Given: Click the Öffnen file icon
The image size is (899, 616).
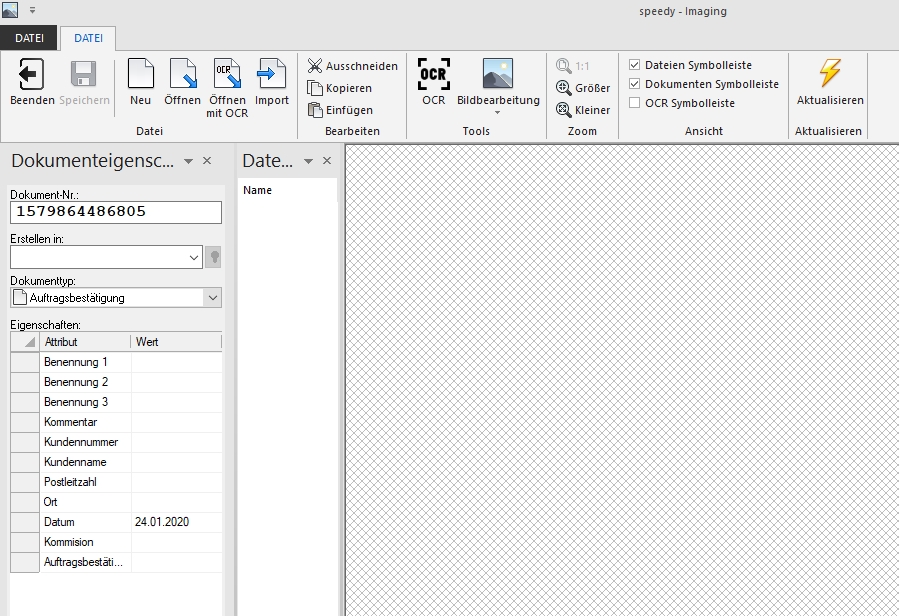Looking at the screenshot, I should tap(182, 75).
